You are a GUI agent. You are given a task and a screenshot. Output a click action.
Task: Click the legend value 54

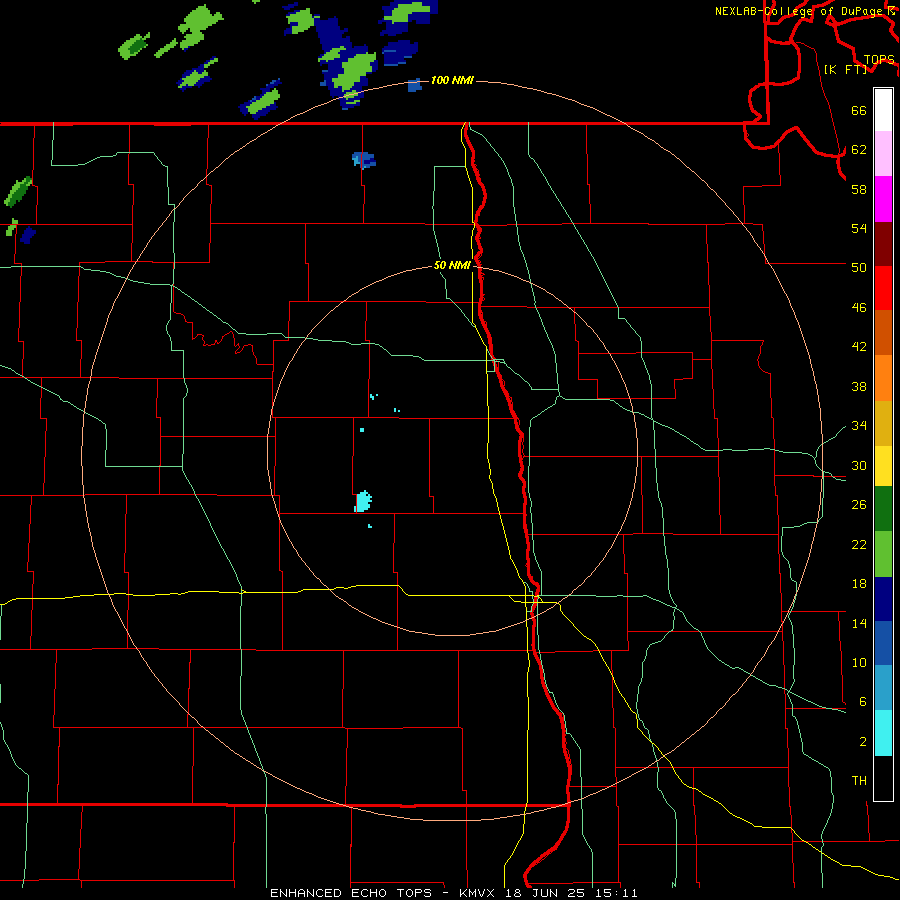(x=859, y=228)
